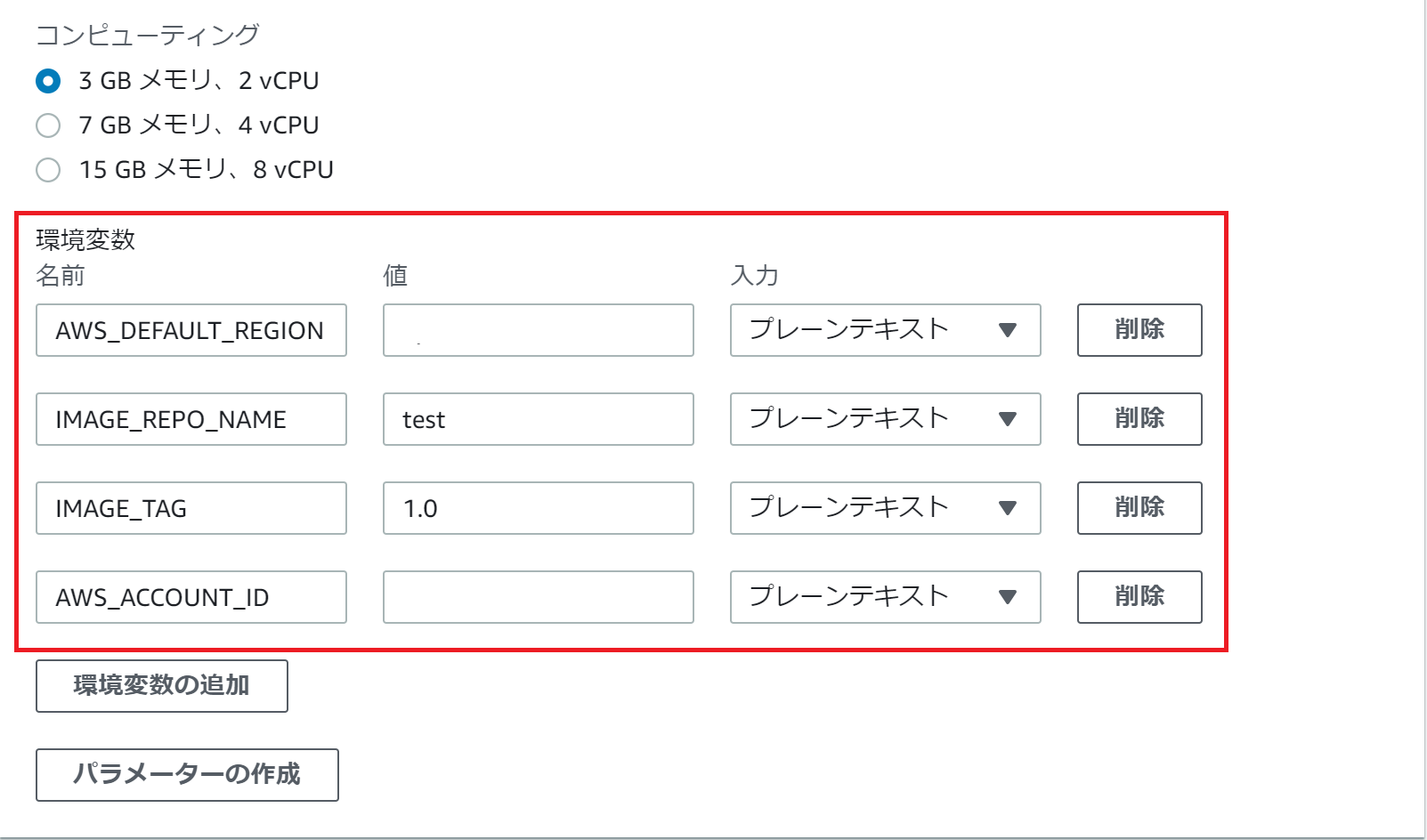
Task: Delete the IMAGE_REPO_NAME environment variable
Action: (x=1139, y=419)
